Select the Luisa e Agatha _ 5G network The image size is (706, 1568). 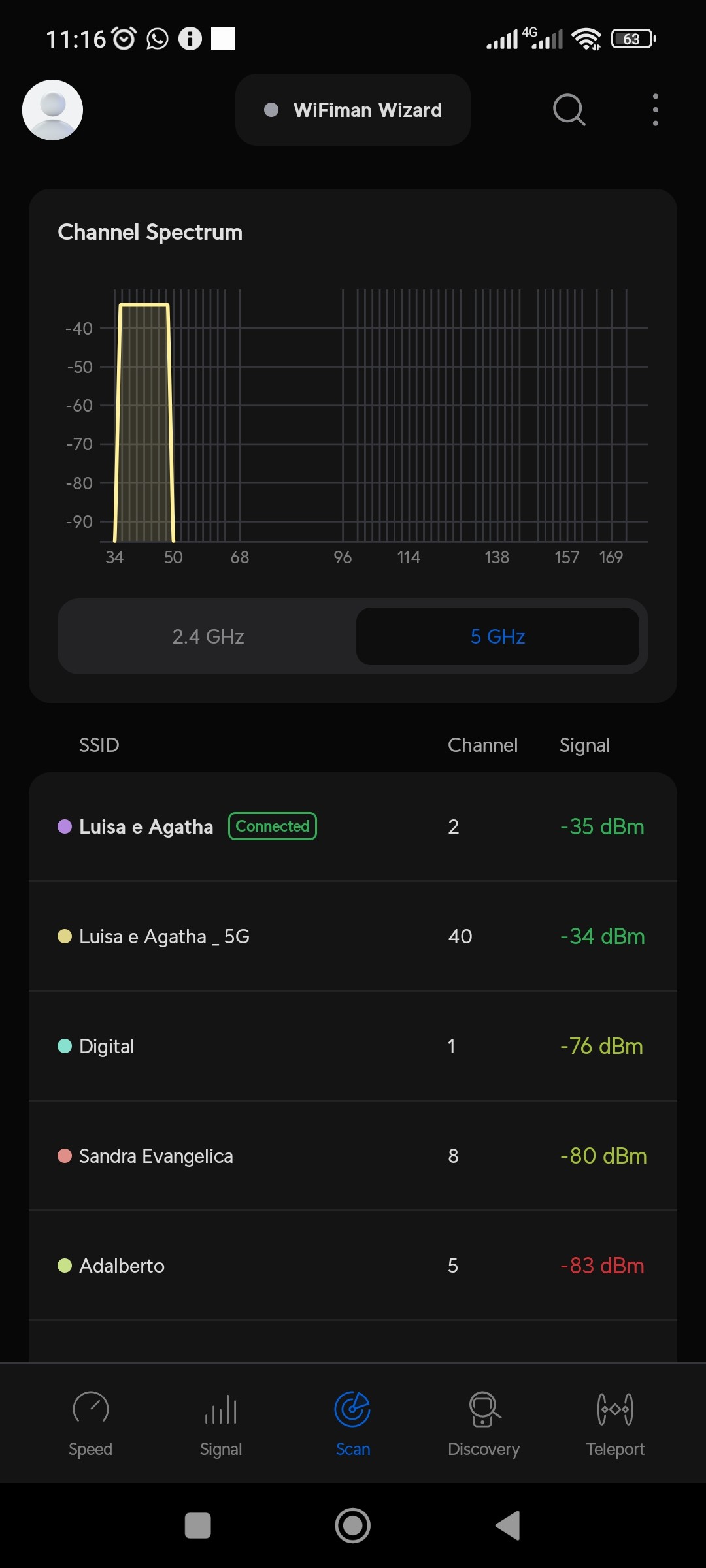coord(353,936)
